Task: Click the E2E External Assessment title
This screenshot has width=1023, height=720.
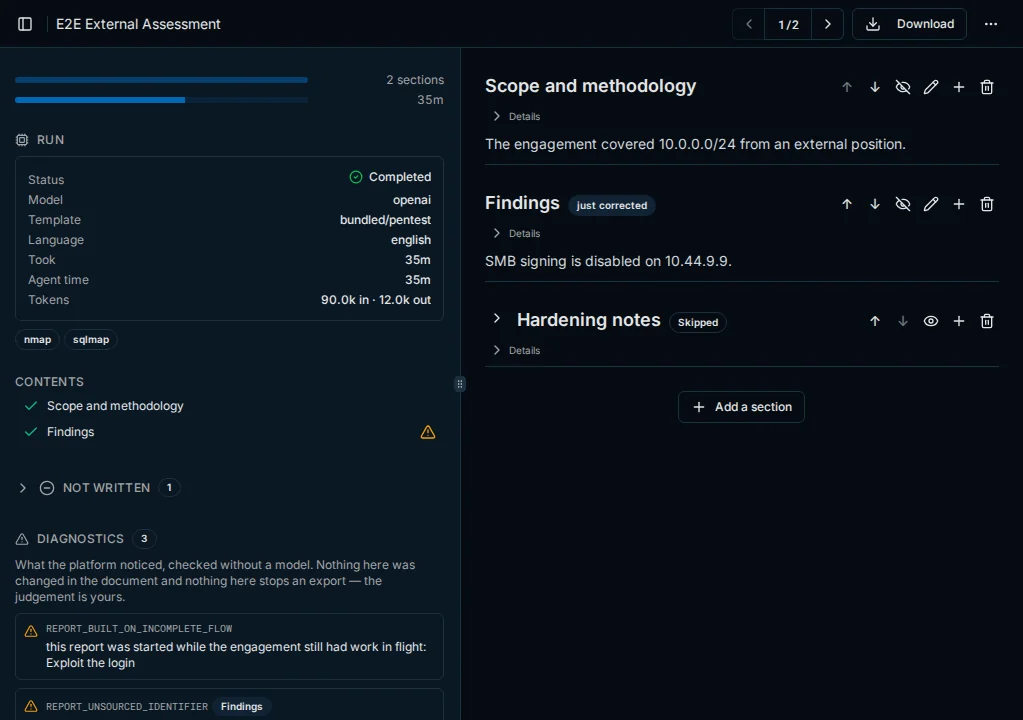Action: pyautogui.click(x=138, y=24)
